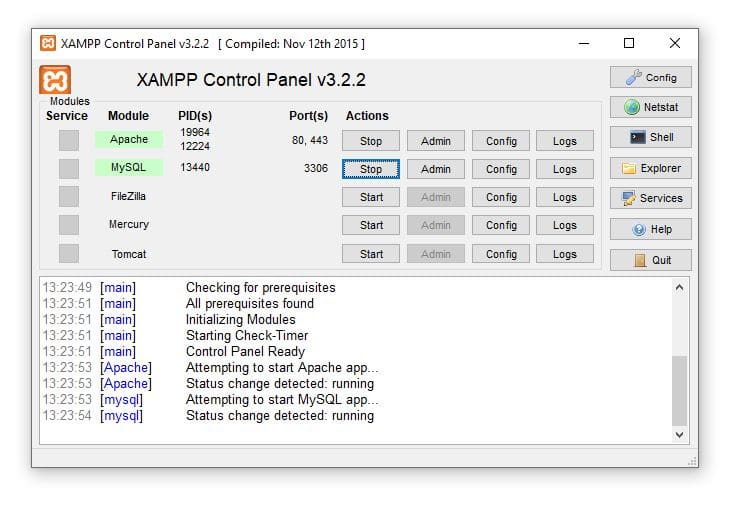Toggle the Apache service install box
Viewport: 735px width, 510px height.
point(68,141)
